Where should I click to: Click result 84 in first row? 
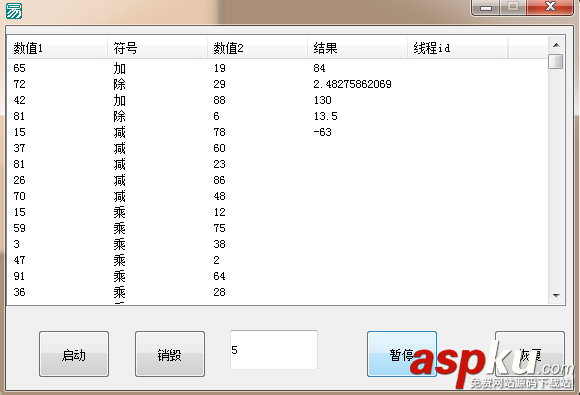[x=320, y=68]
